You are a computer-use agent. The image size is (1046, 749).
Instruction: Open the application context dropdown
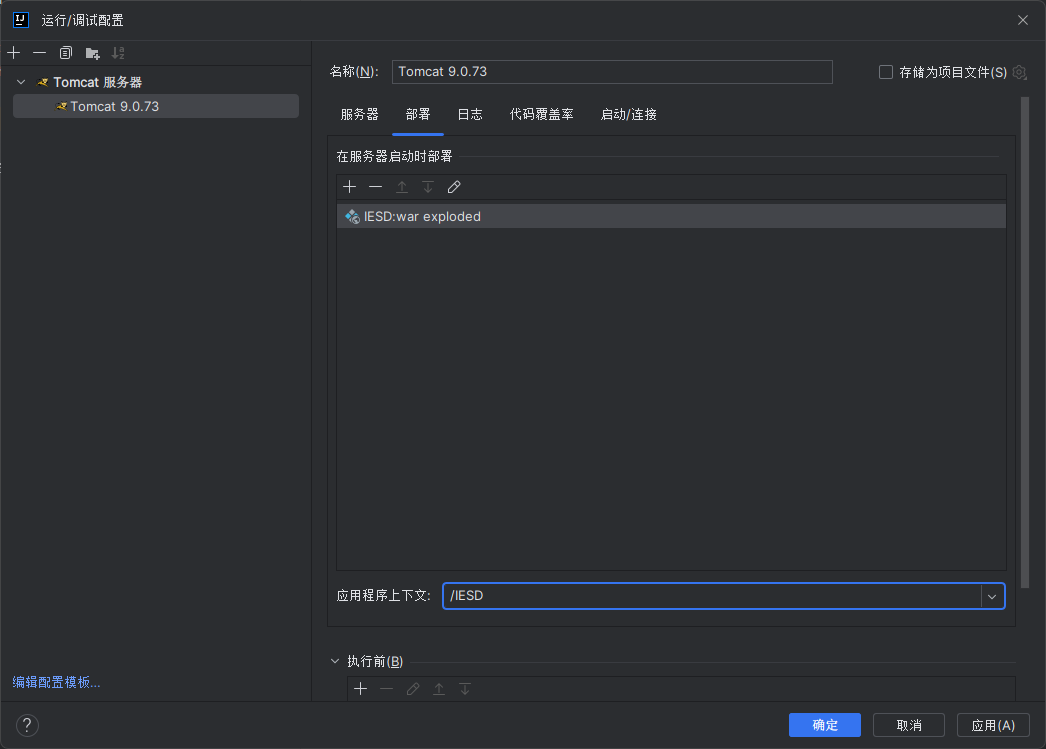click(x=992, y=596)
